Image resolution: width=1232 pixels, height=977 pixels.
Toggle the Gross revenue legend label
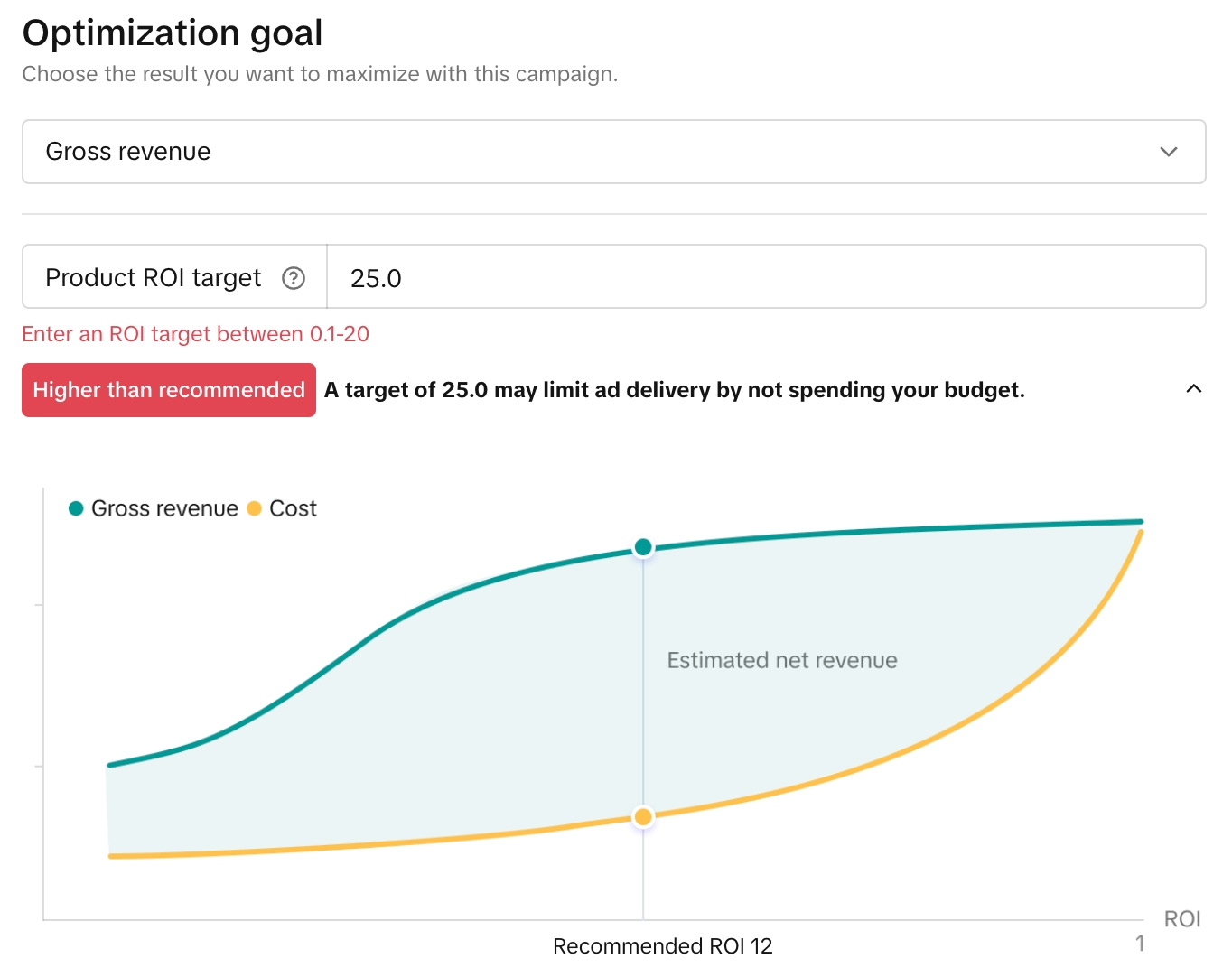click(x=164, y=508)
